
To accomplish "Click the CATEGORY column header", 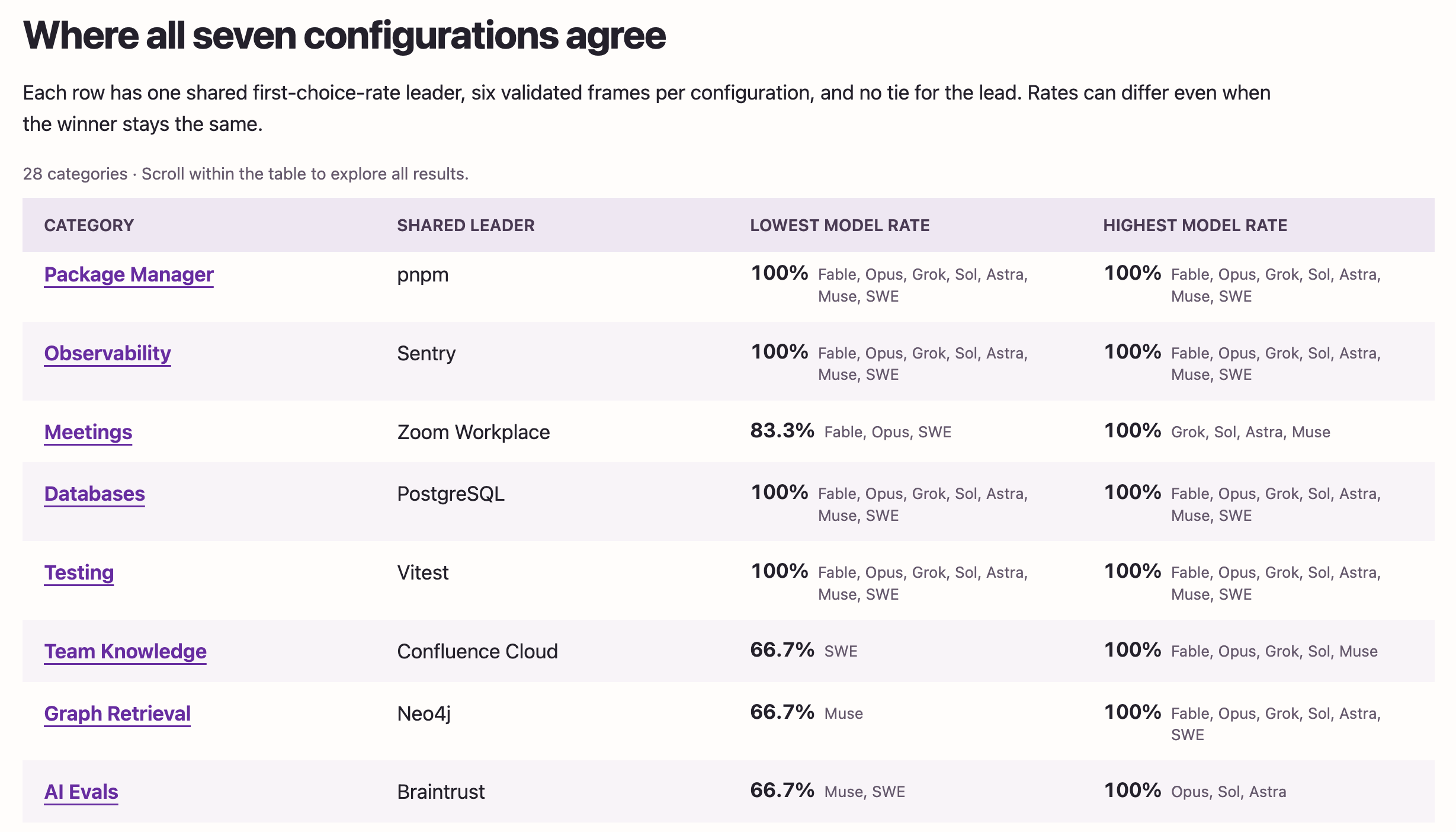I will (x=89, y=225).
